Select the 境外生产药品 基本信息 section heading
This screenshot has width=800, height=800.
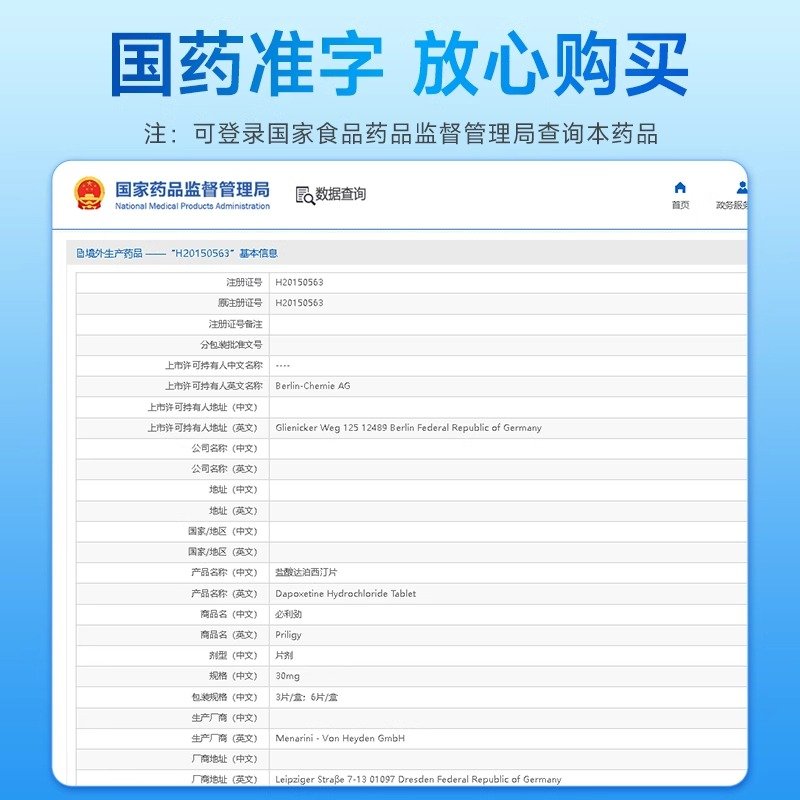(177, 253)
